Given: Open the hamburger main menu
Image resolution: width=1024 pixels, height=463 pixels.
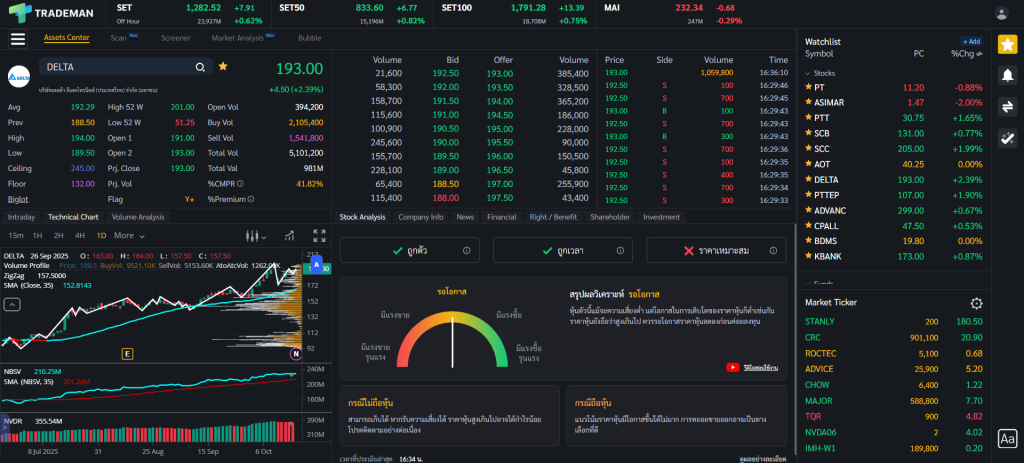Looking at the screenshot, I should [x=18, y=39].
